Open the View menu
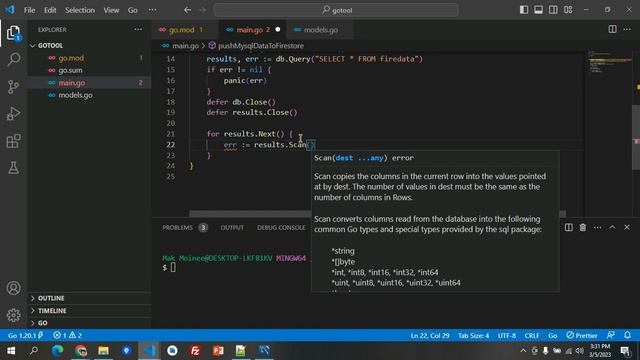 [111, 10]
